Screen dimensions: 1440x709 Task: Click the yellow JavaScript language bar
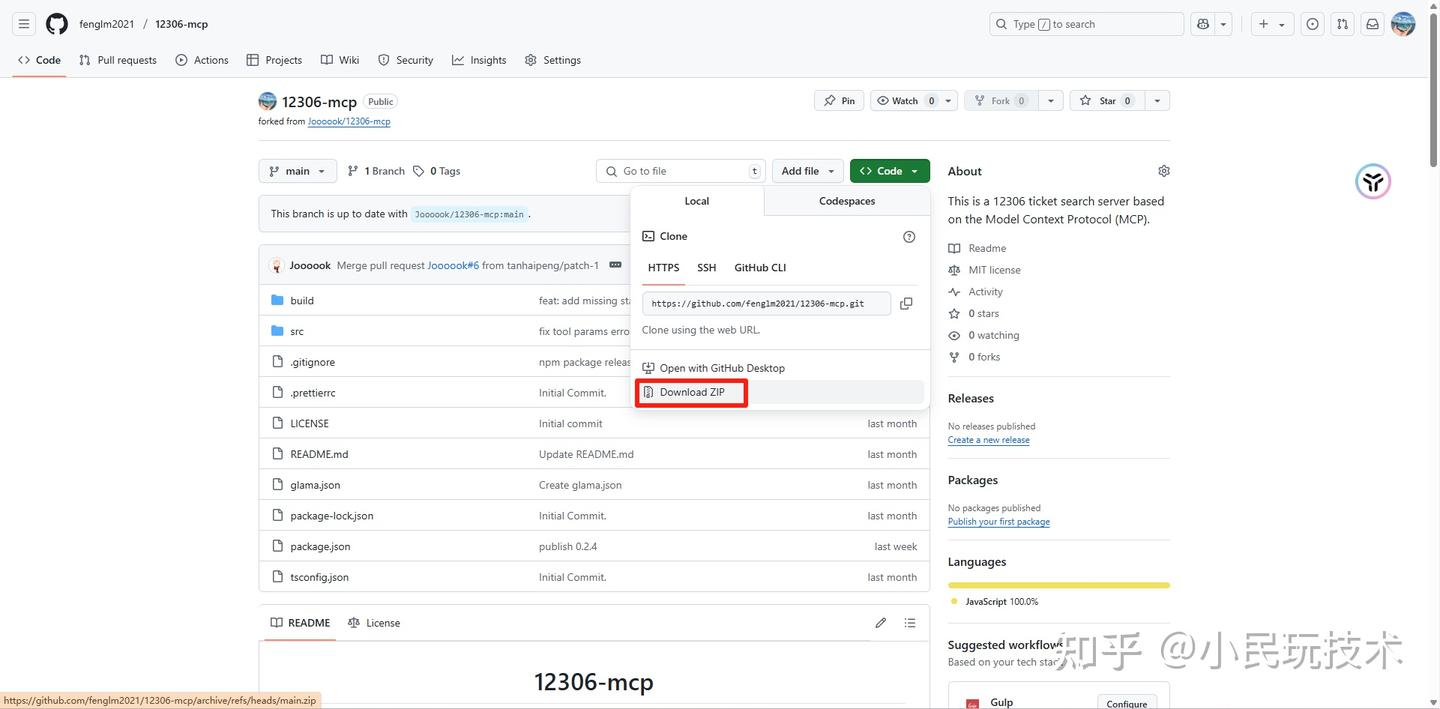(x=1058, y=585)
